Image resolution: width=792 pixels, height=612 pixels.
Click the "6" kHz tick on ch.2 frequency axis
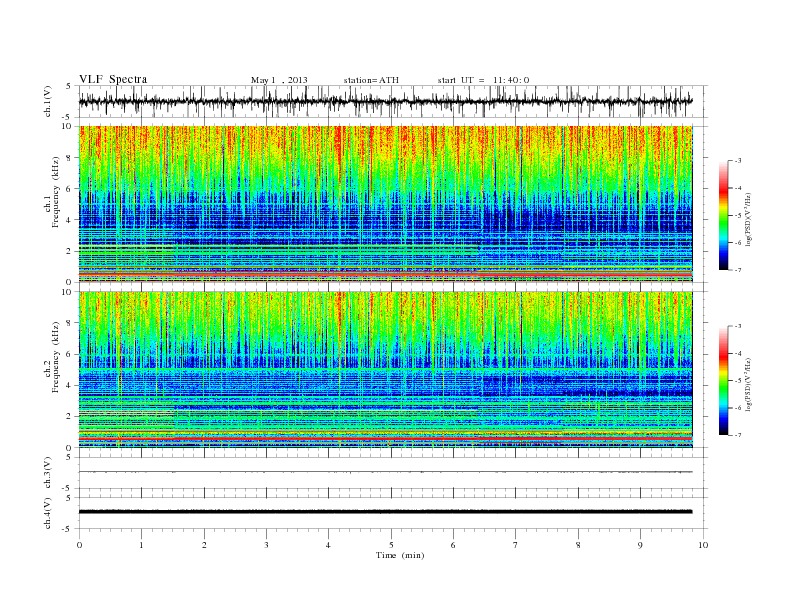[x=70, y=354]
